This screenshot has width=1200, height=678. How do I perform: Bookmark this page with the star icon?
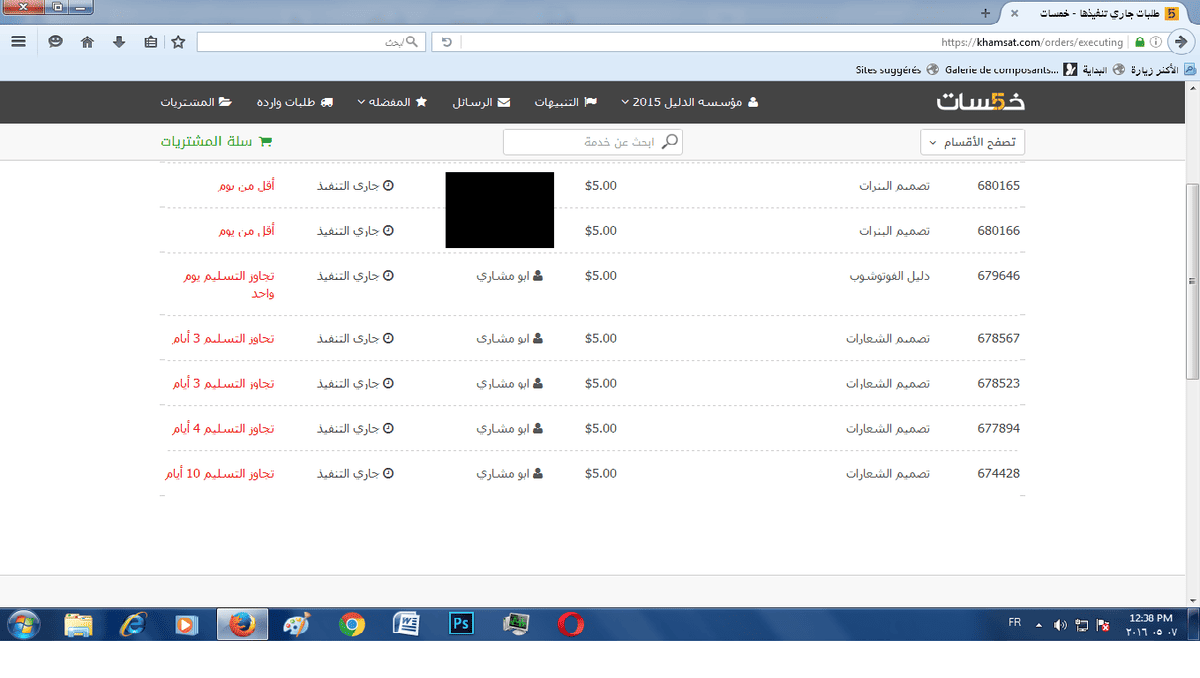click(x=178, y=42)
